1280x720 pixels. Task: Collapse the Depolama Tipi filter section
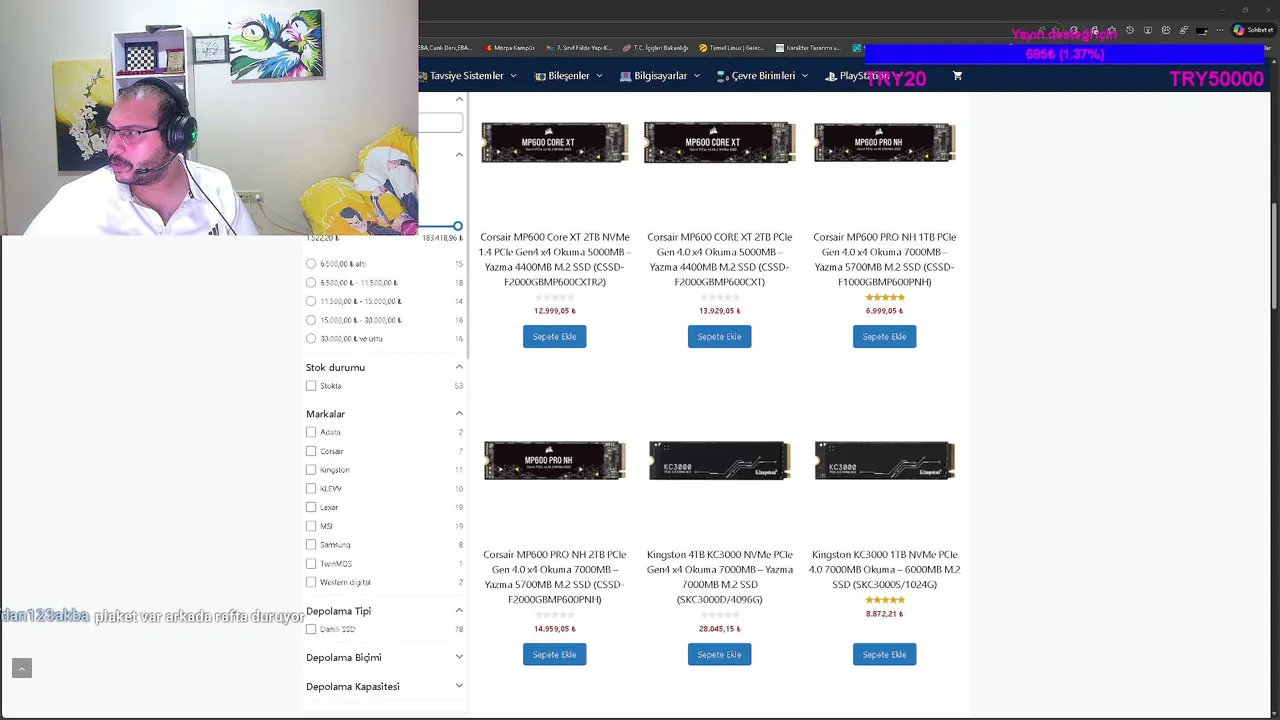pos(459,610)
